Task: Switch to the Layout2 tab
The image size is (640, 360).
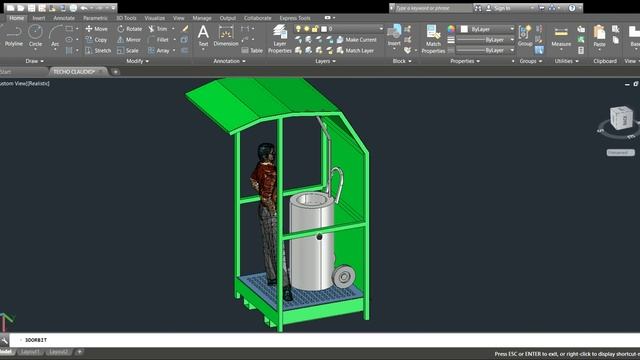Action: [58, 352]
